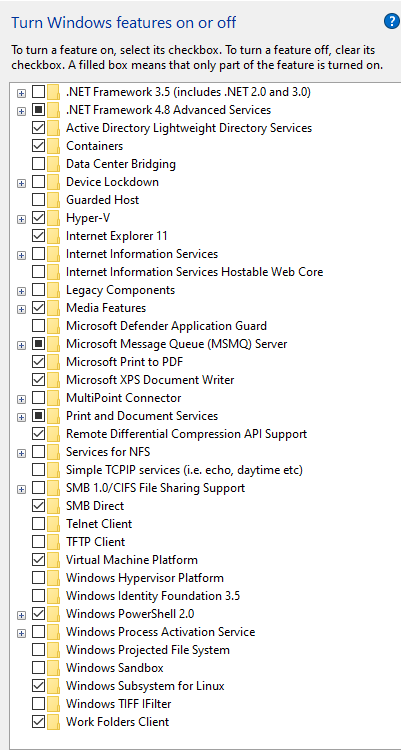The width and height of the screenshot is (401, 750).
Task: Uncheck Windows Subsystem for Linux
Action: click(x=39, y=686)
